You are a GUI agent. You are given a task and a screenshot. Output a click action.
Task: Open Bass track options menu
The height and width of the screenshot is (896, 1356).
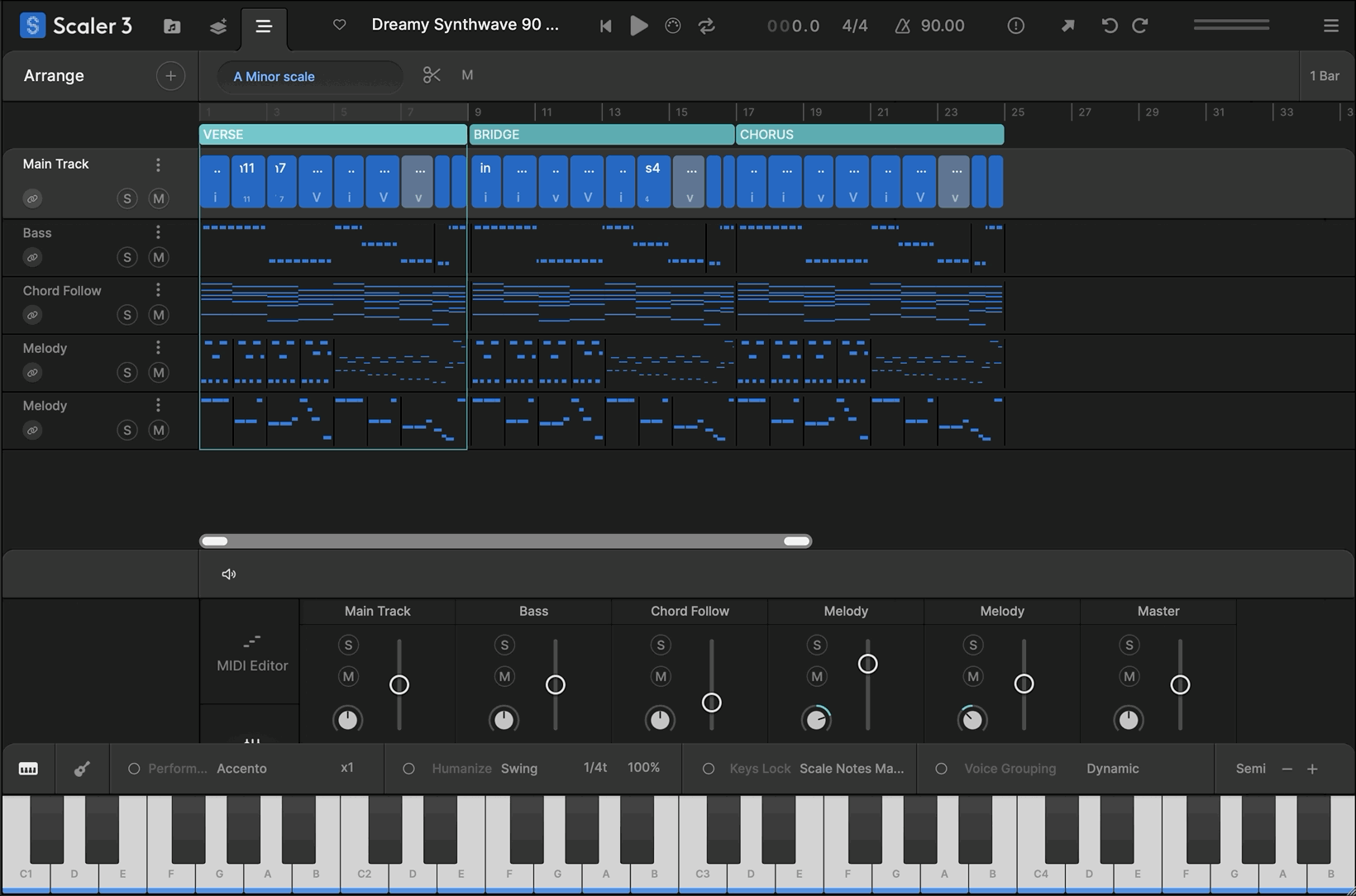click(x=158, y=232)
